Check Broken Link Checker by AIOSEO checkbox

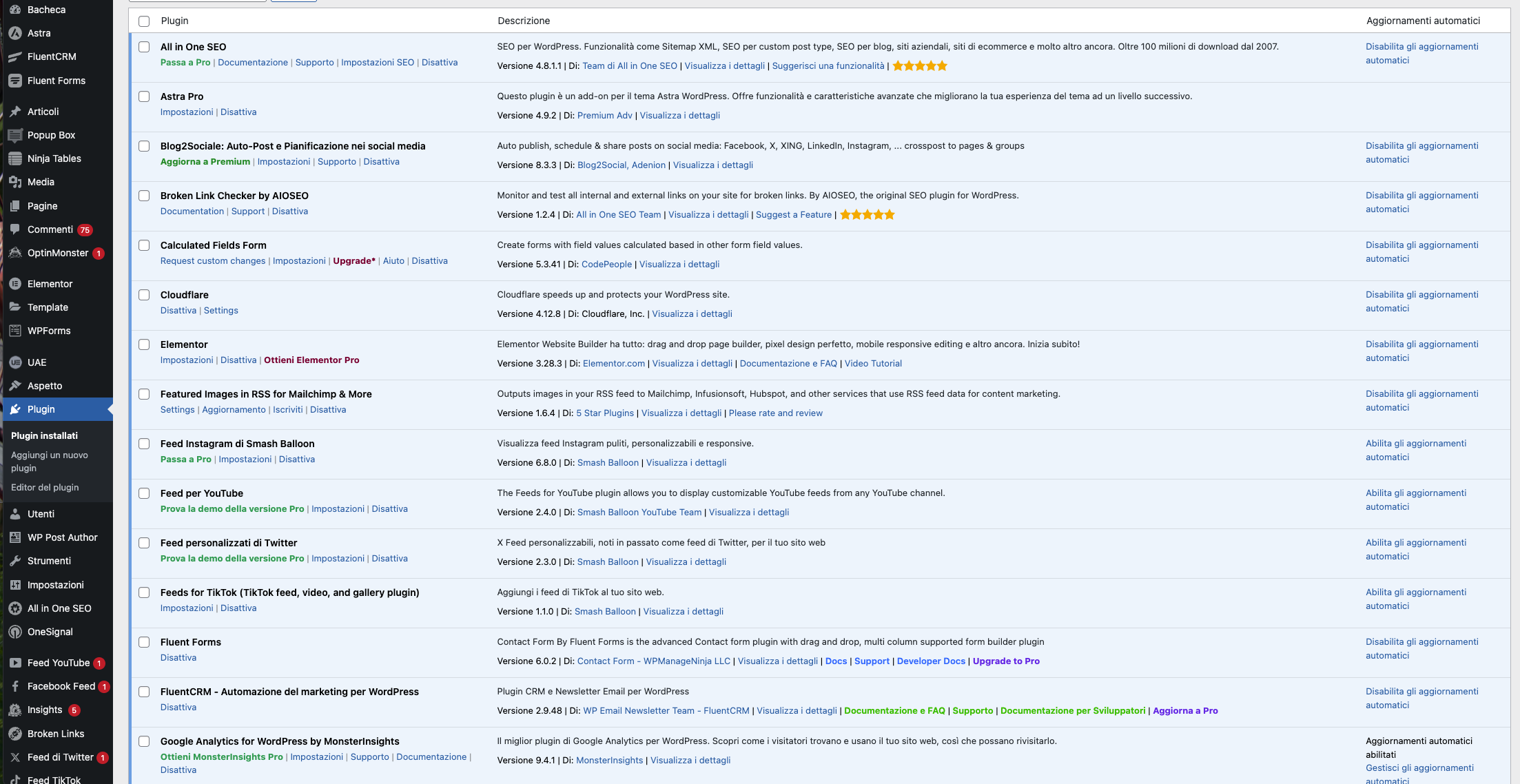pos(144,196)
